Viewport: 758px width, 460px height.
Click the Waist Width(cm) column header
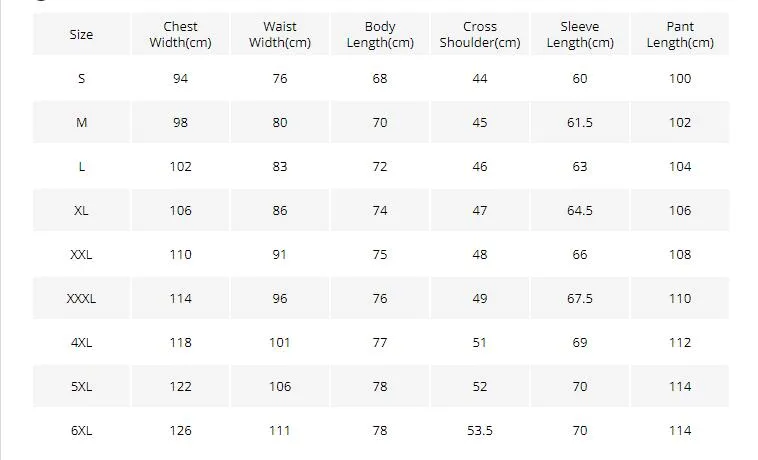[x=280, y=34]
